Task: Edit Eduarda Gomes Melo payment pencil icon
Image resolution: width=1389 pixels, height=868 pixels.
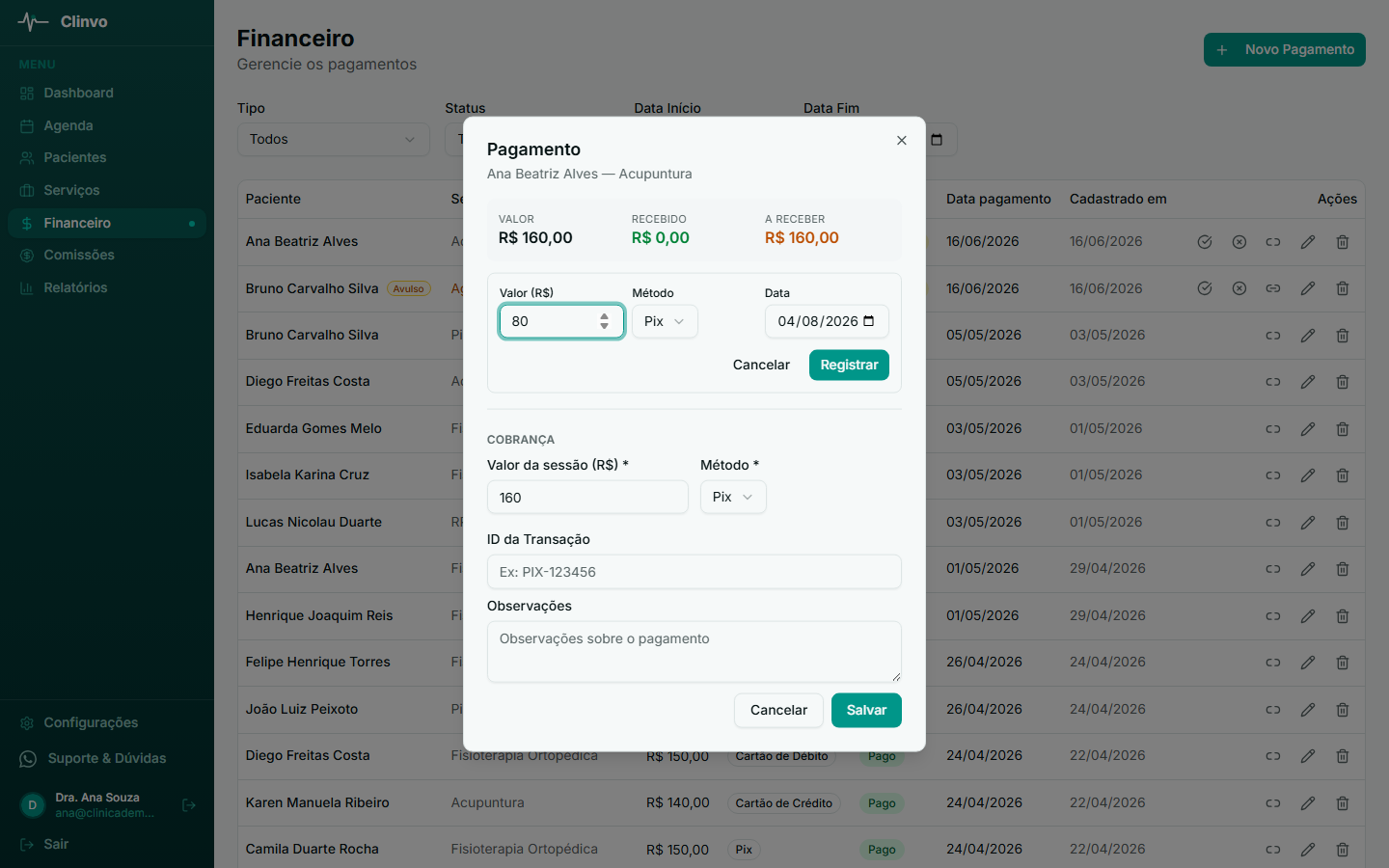Action: tap(1308, 429)
